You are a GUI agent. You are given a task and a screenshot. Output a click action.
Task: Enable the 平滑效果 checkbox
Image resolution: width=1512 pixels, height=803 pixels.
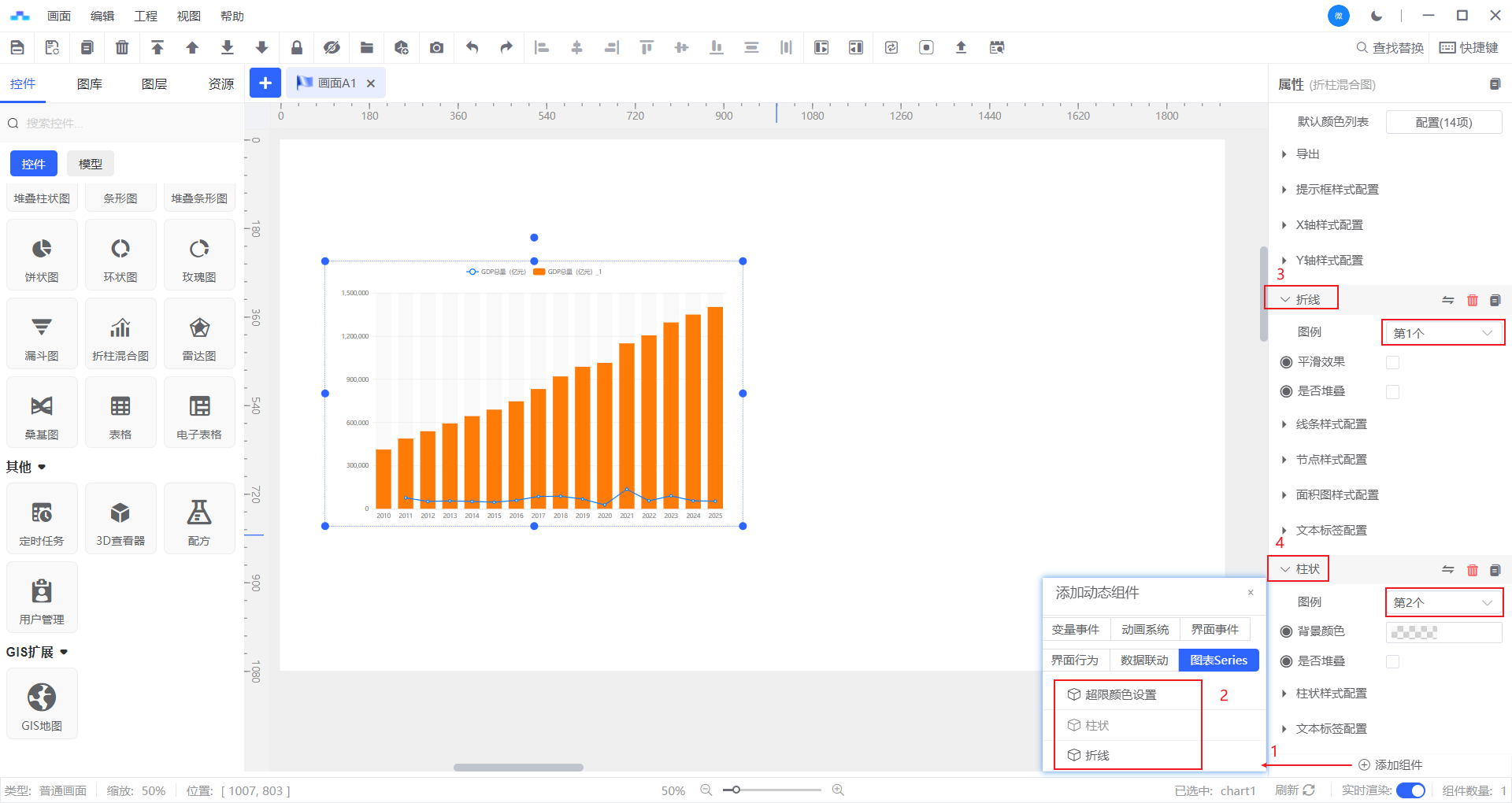[x=1392, y=362]
